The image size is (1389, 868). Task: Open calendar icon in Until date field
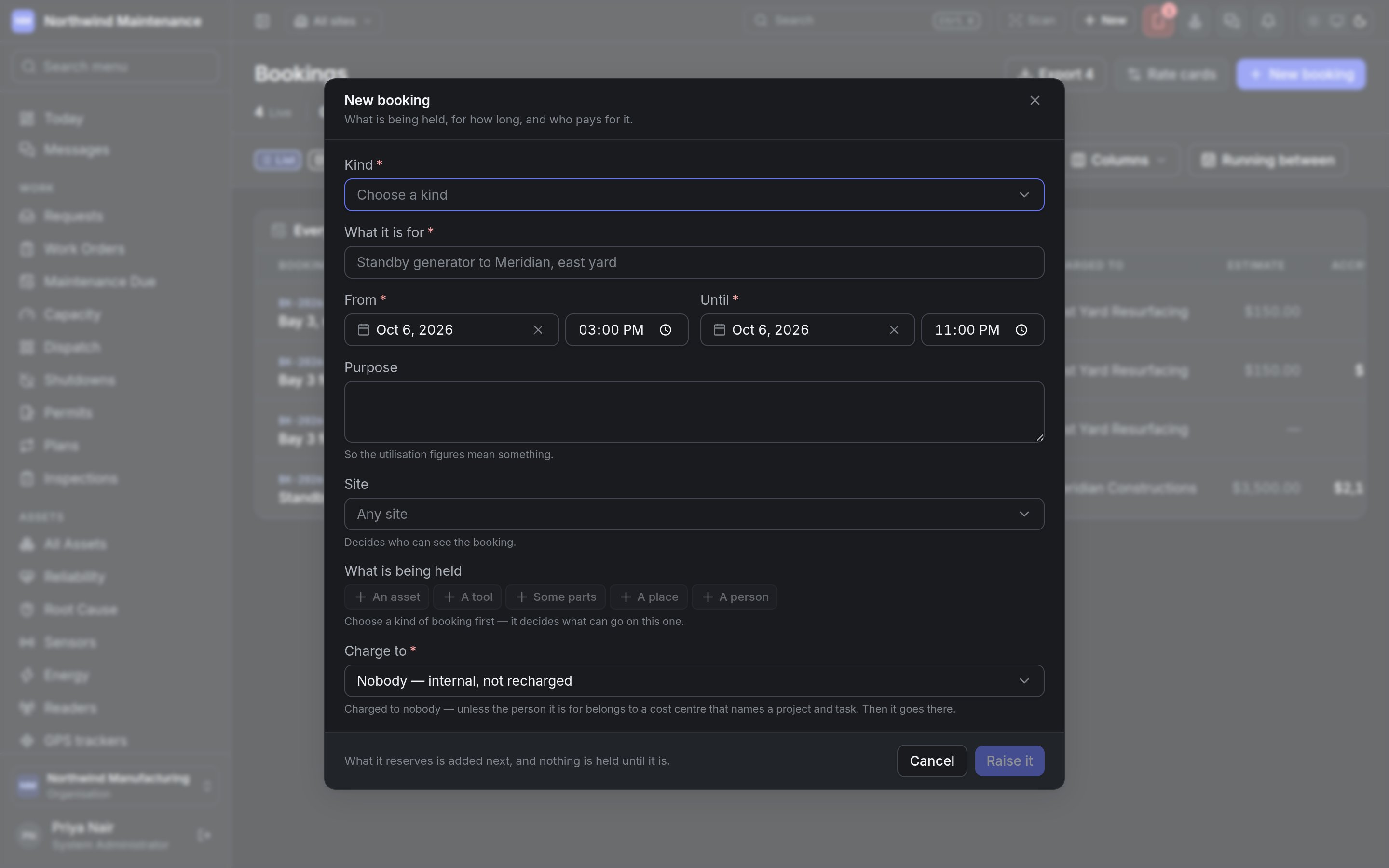(x=719, y=329)
